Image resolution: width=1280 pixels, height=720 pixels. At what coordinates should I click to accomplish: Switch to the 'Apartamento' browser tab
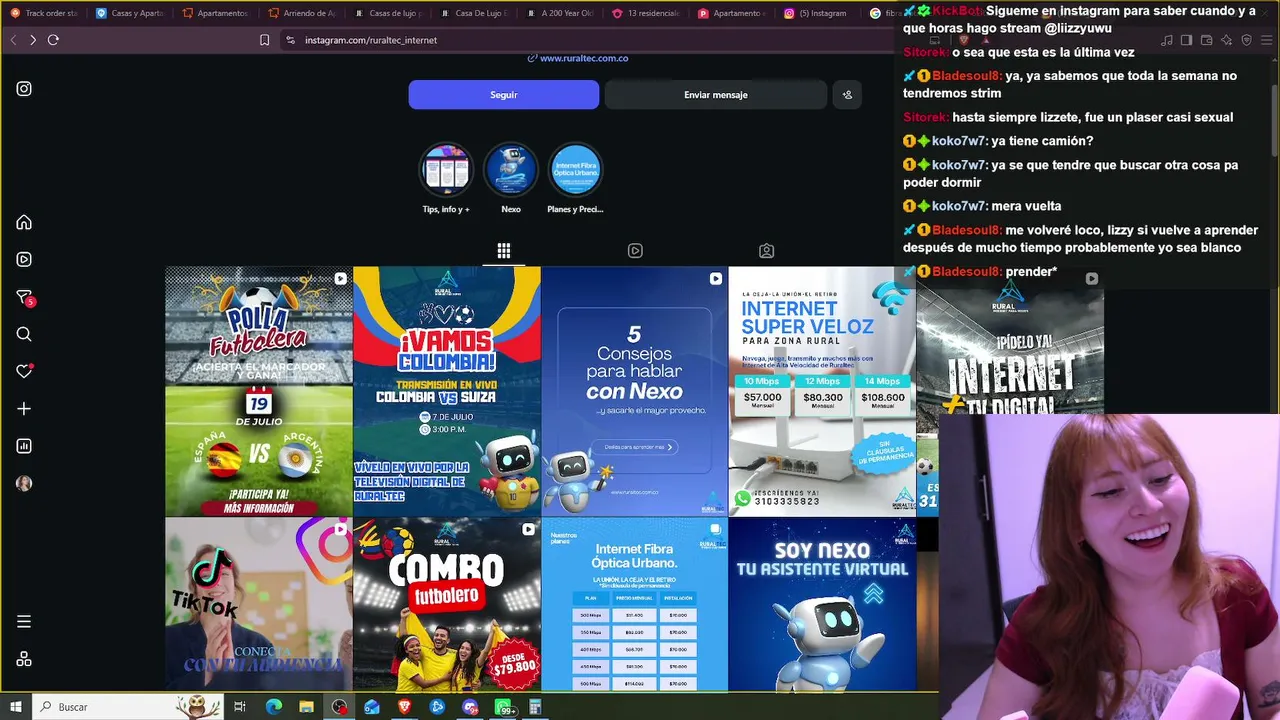click(733, 13)
